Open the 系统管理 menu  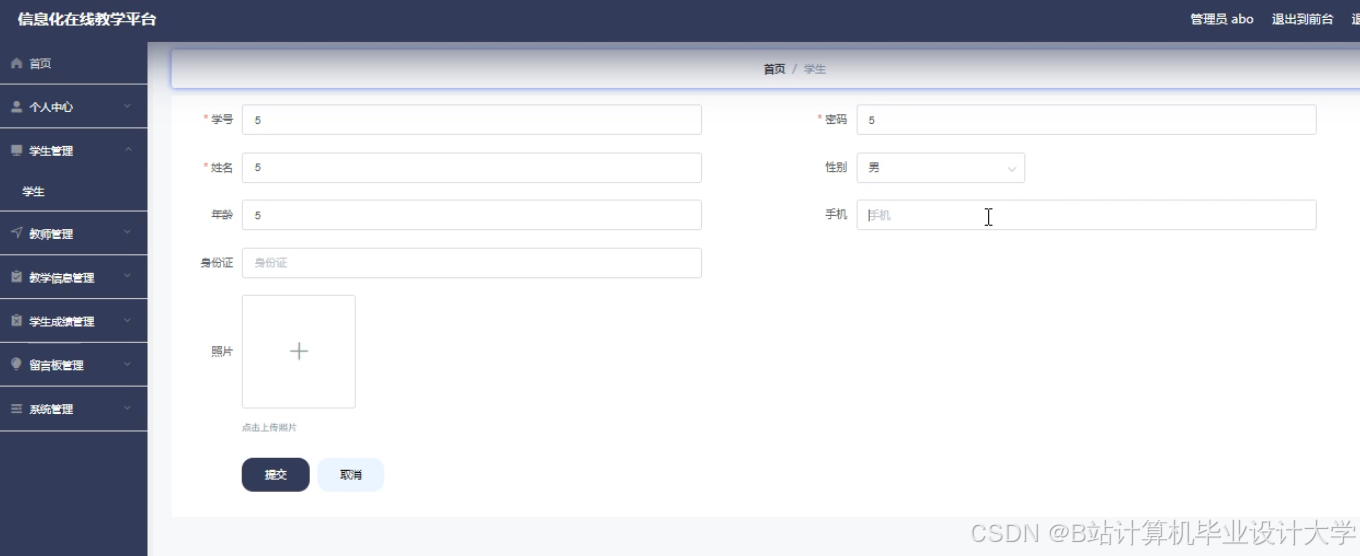pos(74,409)
